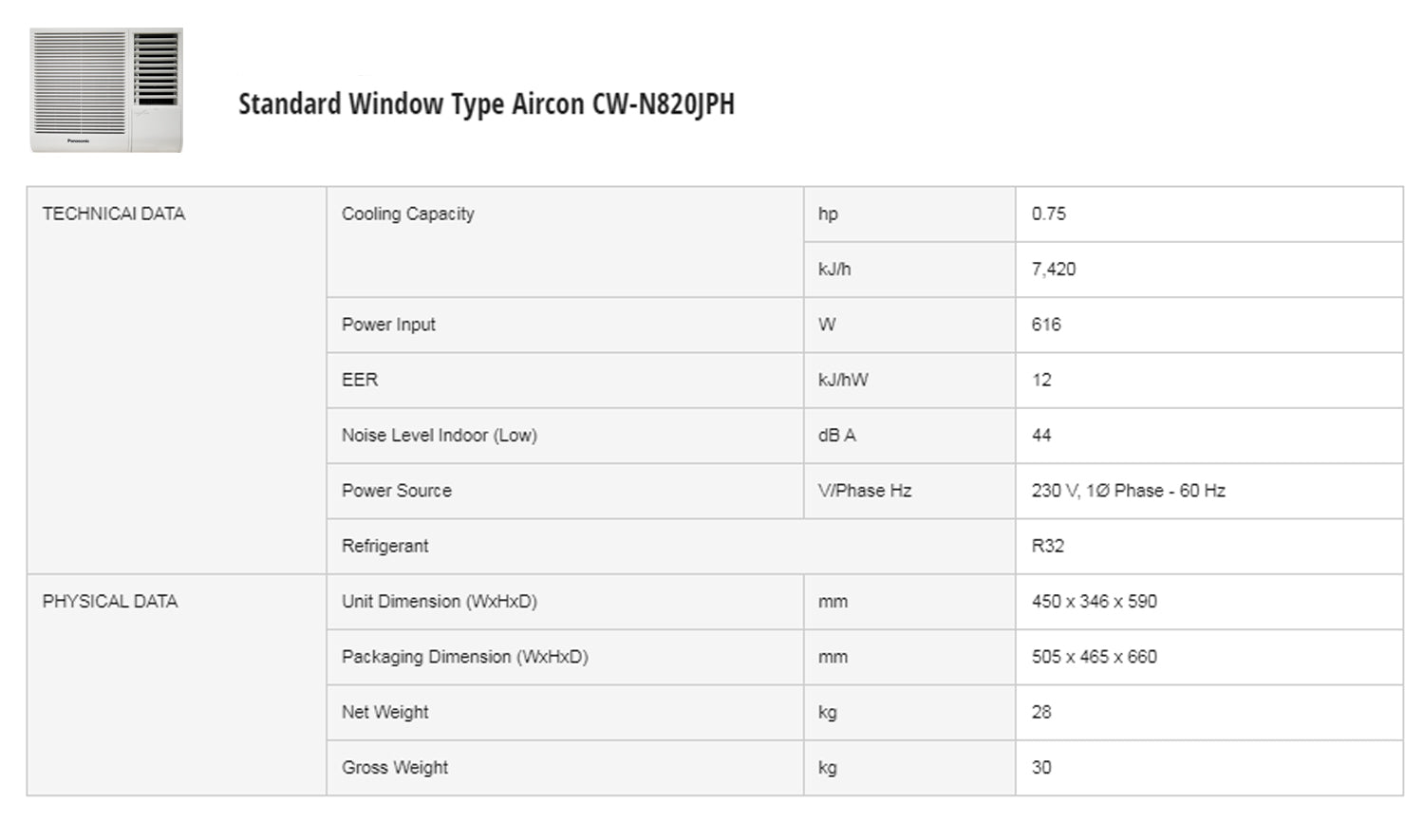Click the window aircon product thumbnail

[106, 90]
